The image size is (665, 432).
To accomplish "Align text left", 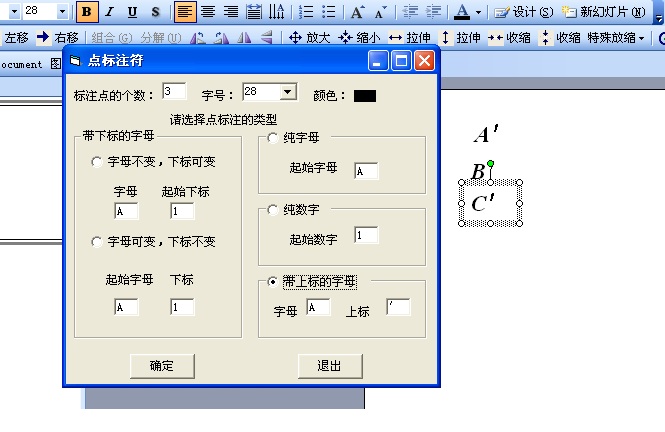I will 185,12.
